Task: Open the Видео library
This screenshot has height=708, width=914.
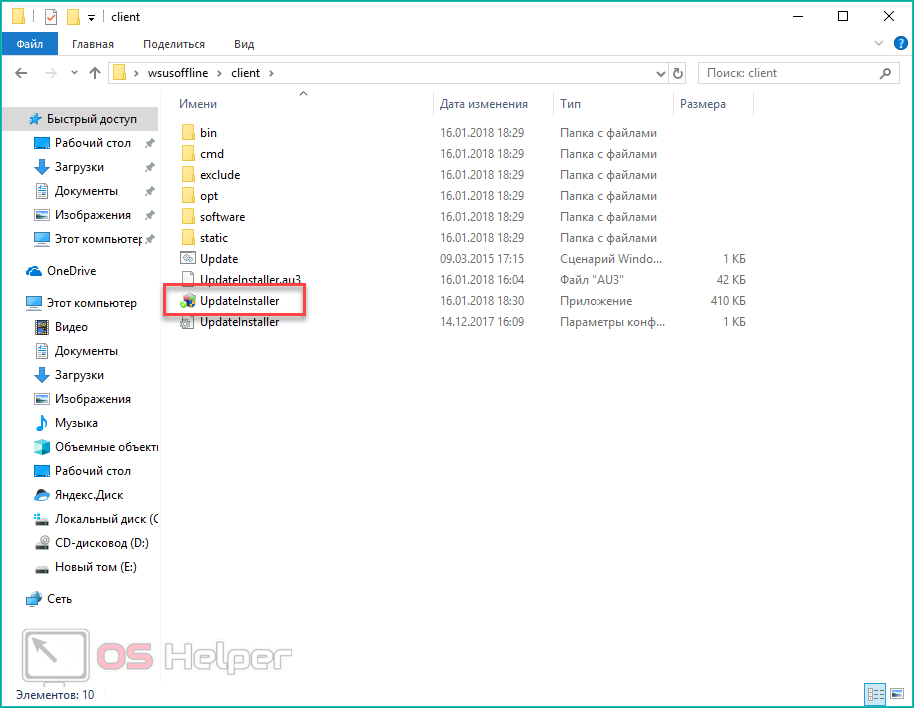Action: point(71,326)
